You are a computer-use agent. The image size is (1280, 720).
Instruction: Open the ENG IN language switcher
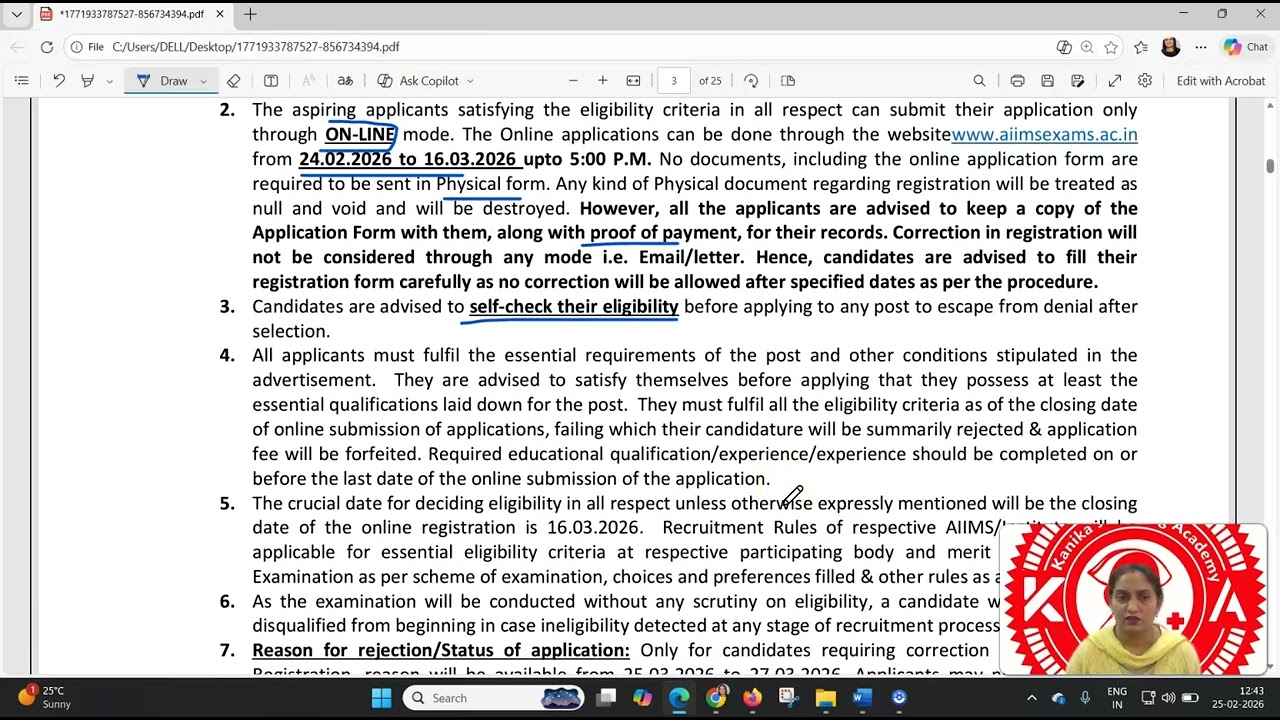1117,698
